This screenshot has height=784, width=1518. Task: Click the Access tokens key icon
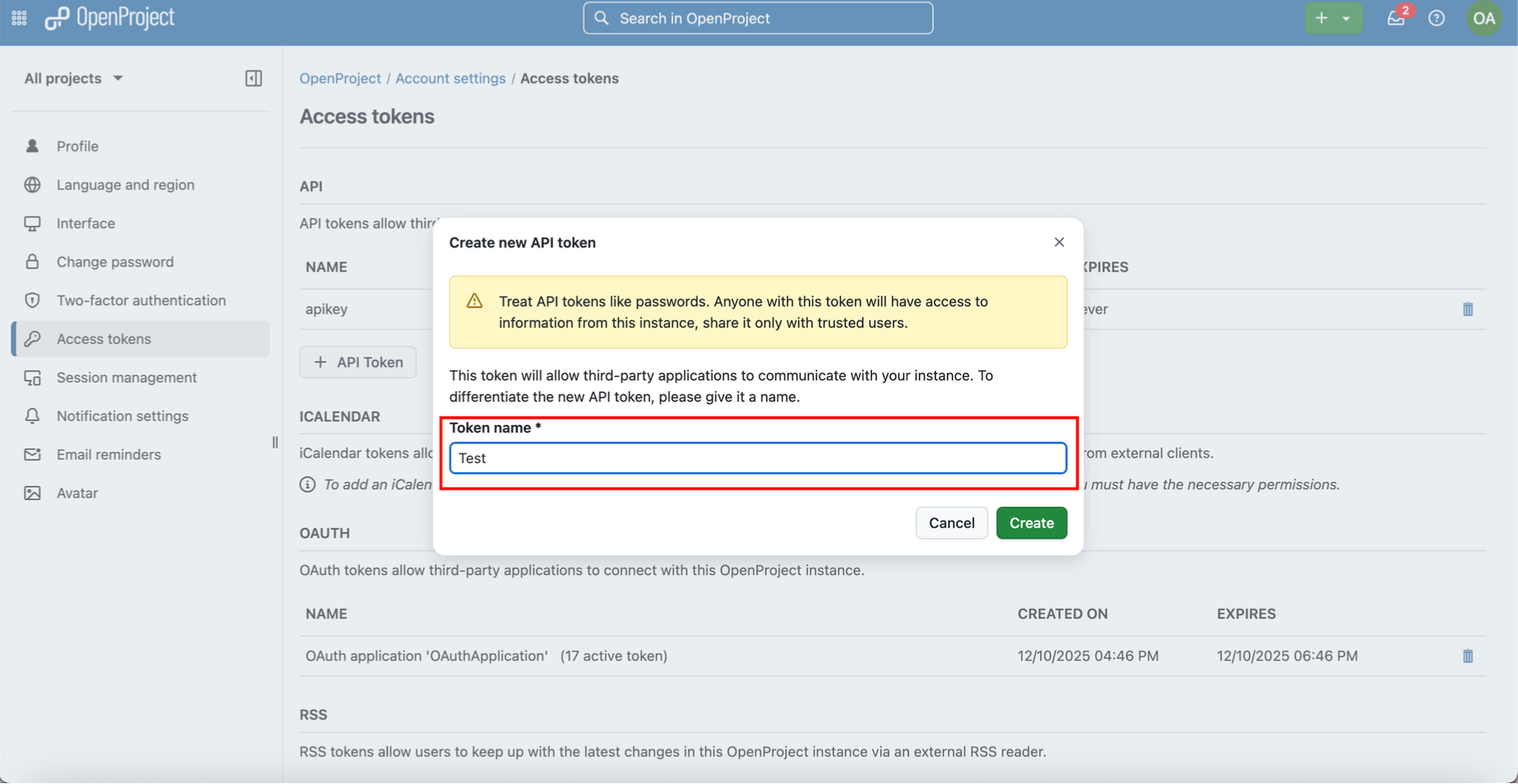pos(32,339)
